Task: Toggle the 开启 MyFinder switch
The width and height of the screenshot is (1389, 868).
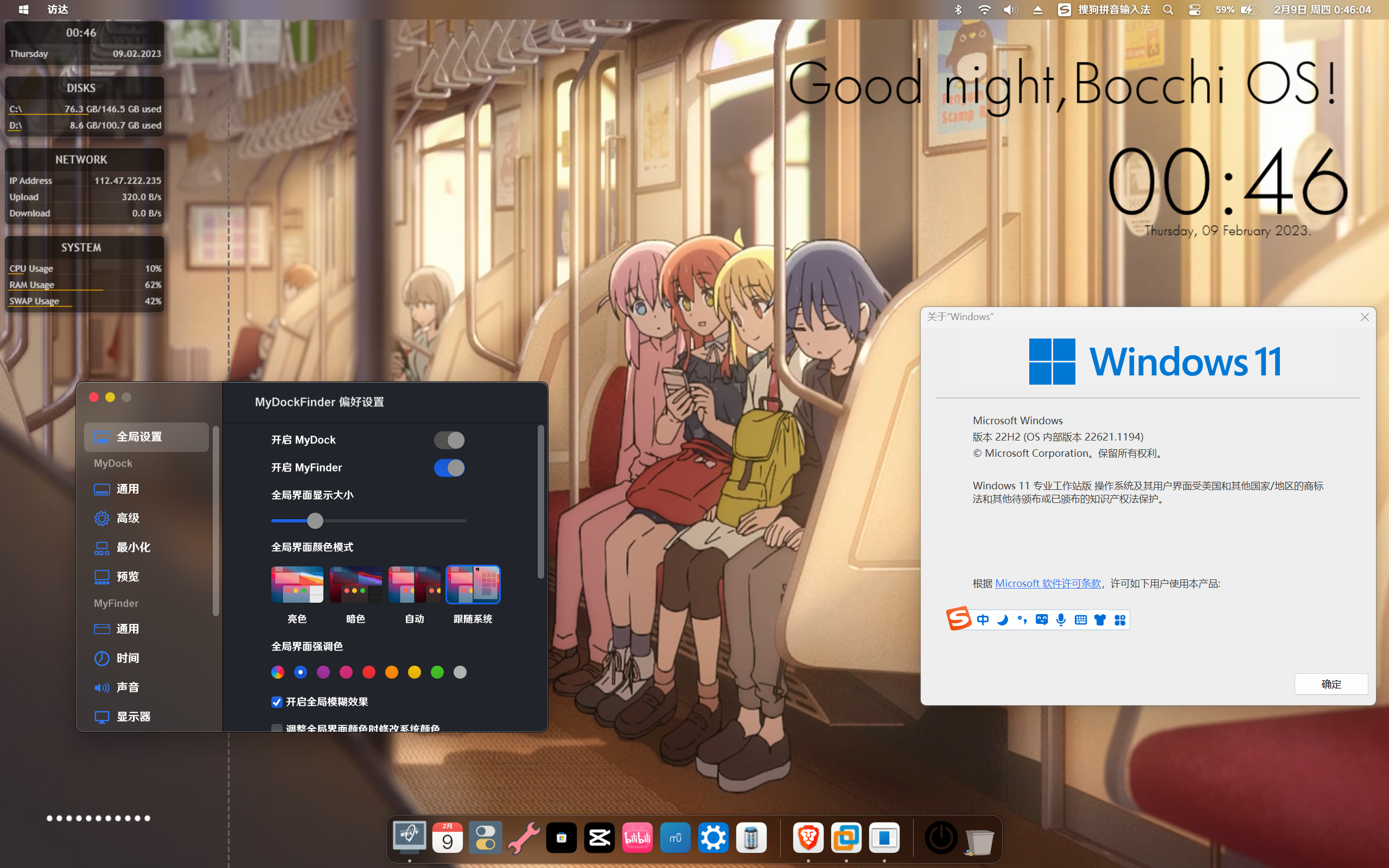Action: pyautogui.click(x=449, y=468)
